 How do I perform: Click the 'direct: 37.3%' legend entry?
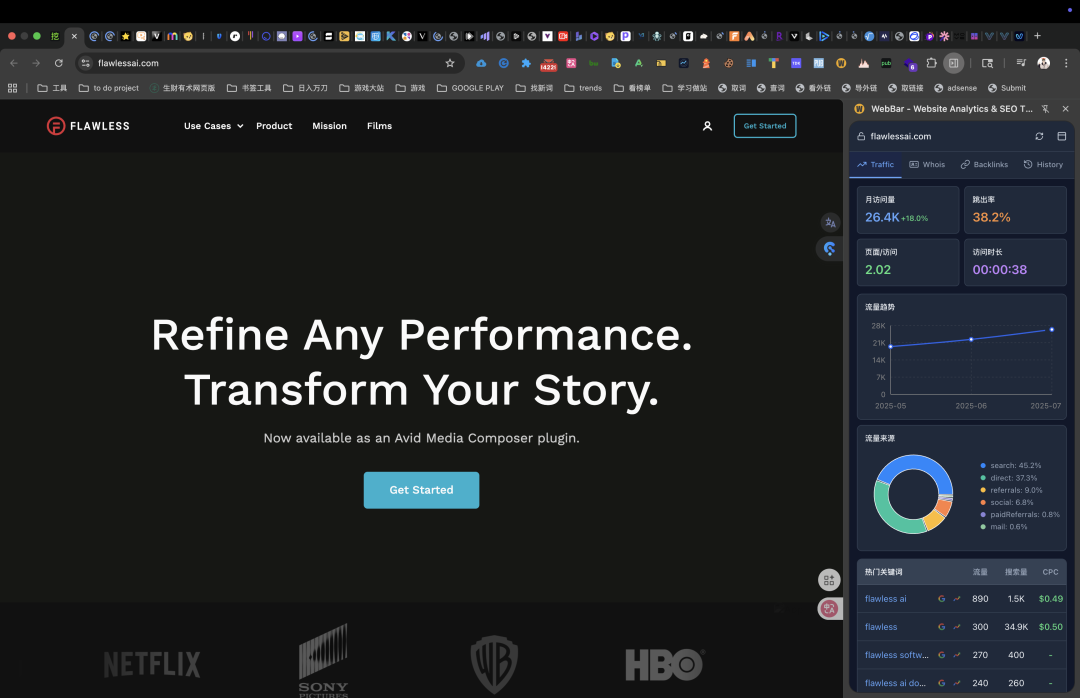(1008, 478)
